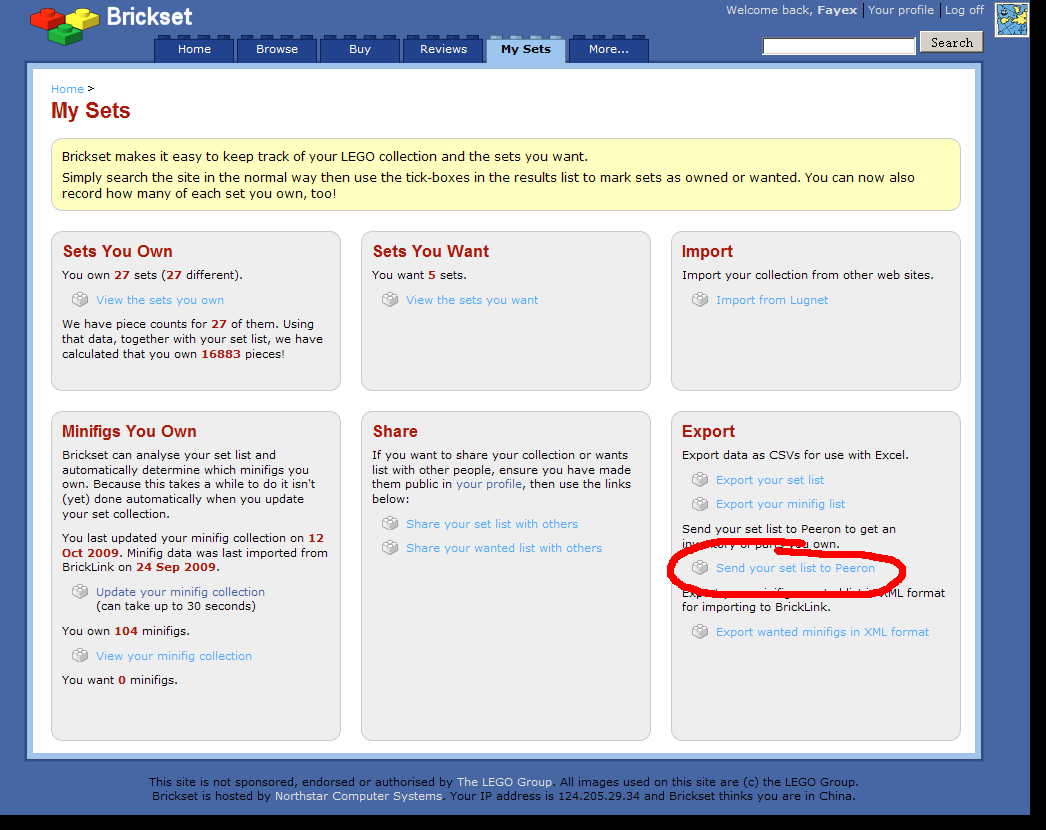Click the 24 Sep 2009 date

(176, 567)
